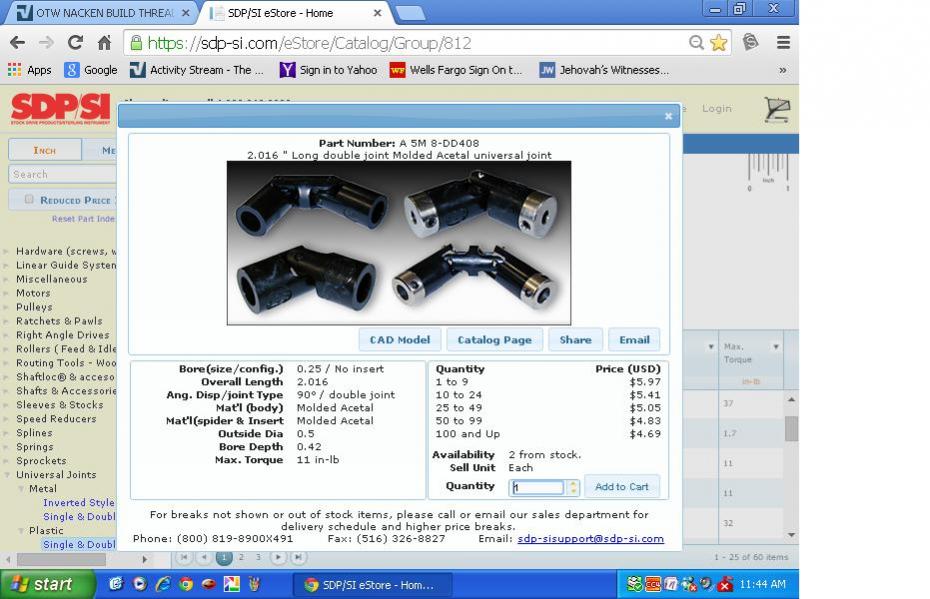Click the browser home icon
Screen dimensions: 930x599
point(104,43)
